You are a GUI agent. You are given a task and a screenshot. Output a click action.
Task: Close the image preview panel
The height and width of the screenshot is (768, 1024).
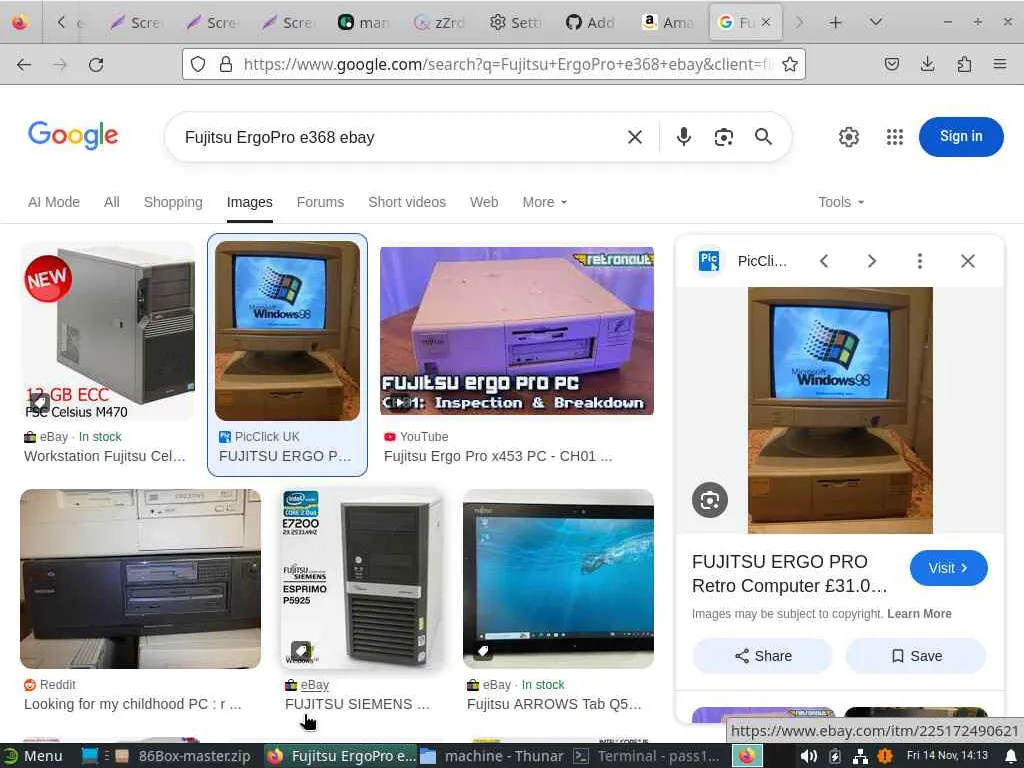pyautogui.click(x=968, y=261)
